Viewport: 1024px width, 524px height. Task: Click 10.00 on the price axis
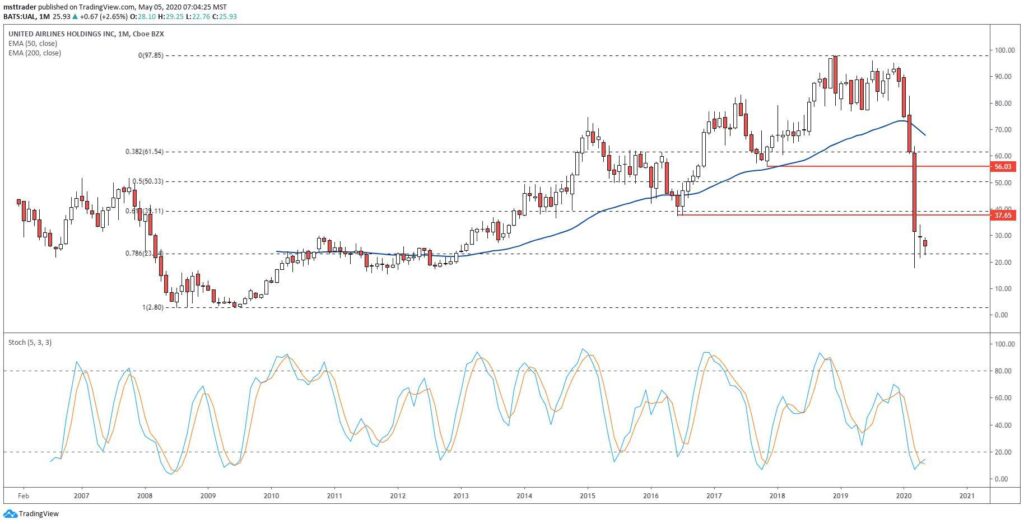[1002, 288]
